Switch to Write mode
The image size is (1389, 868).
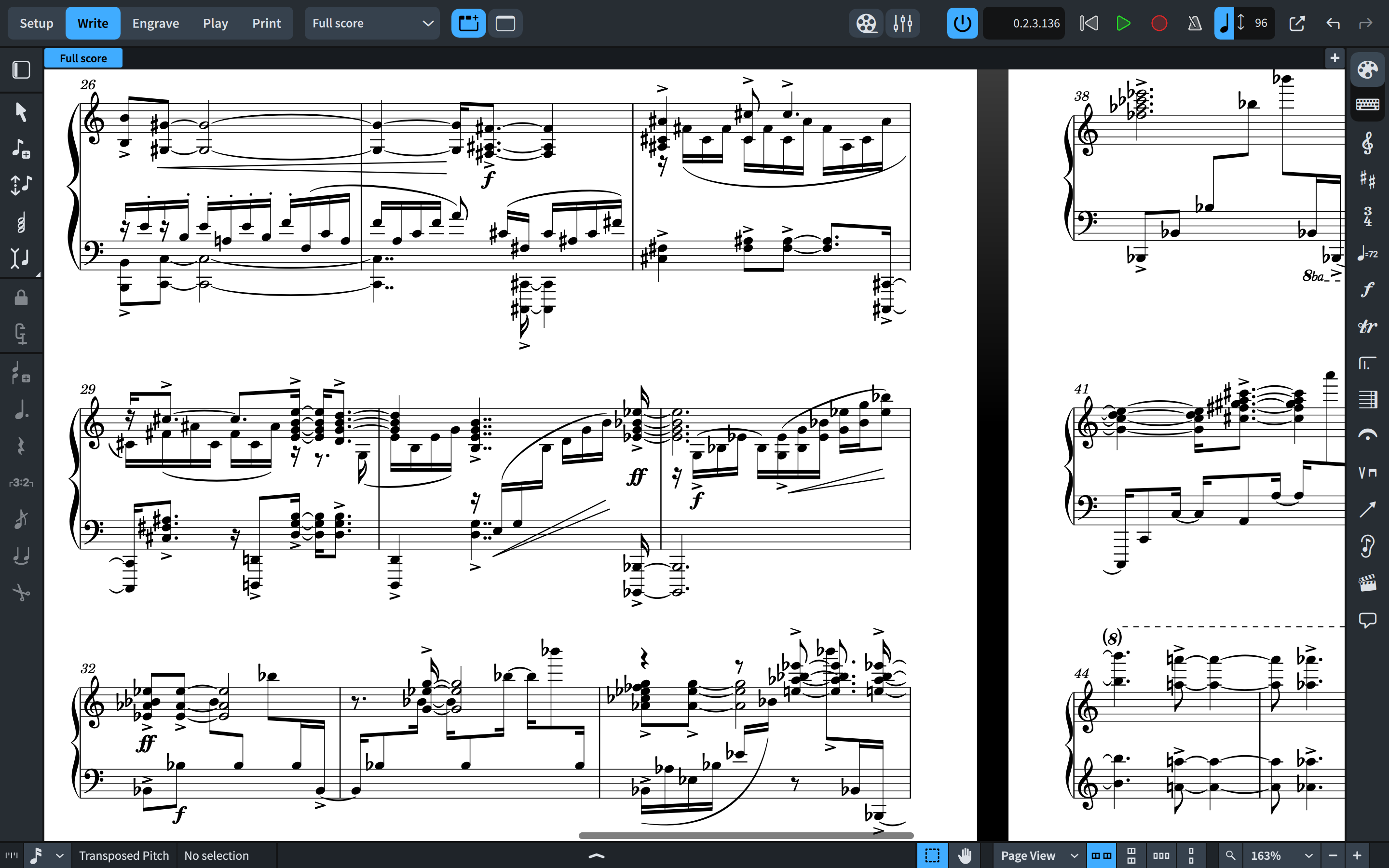[x=93, y=24]
